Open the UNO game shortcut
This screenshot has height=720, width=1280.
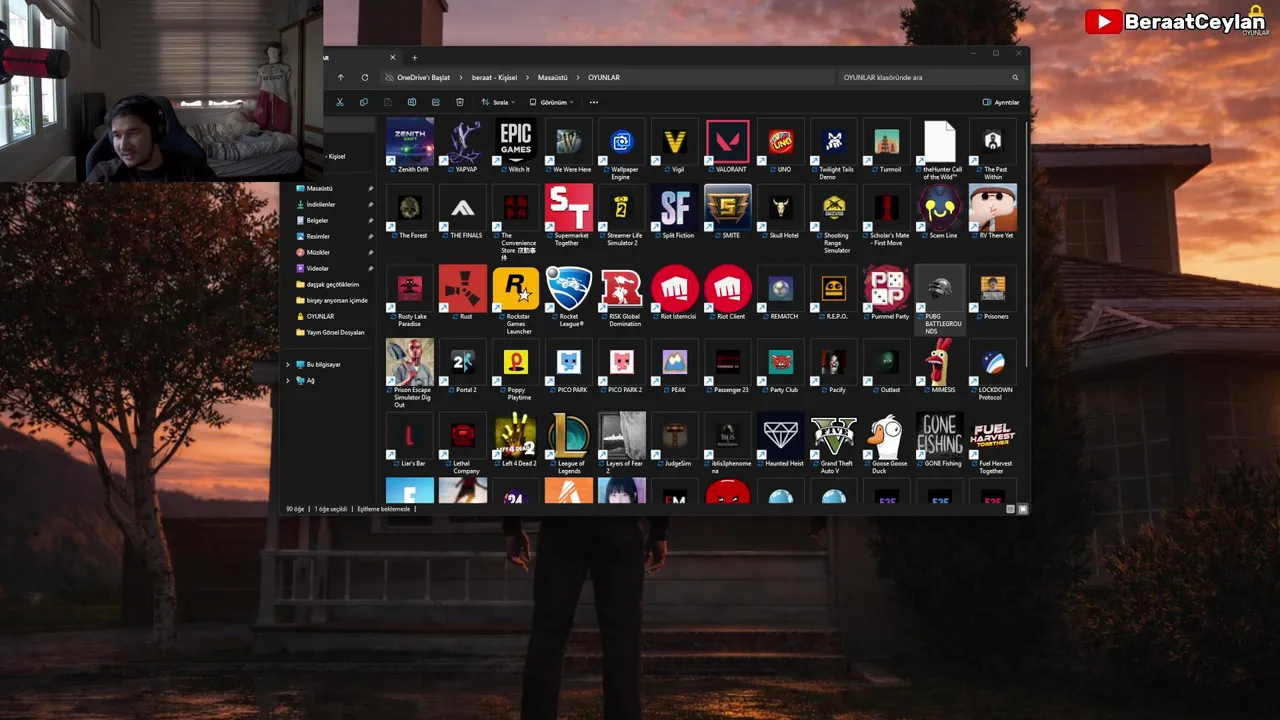pos(781,142)
